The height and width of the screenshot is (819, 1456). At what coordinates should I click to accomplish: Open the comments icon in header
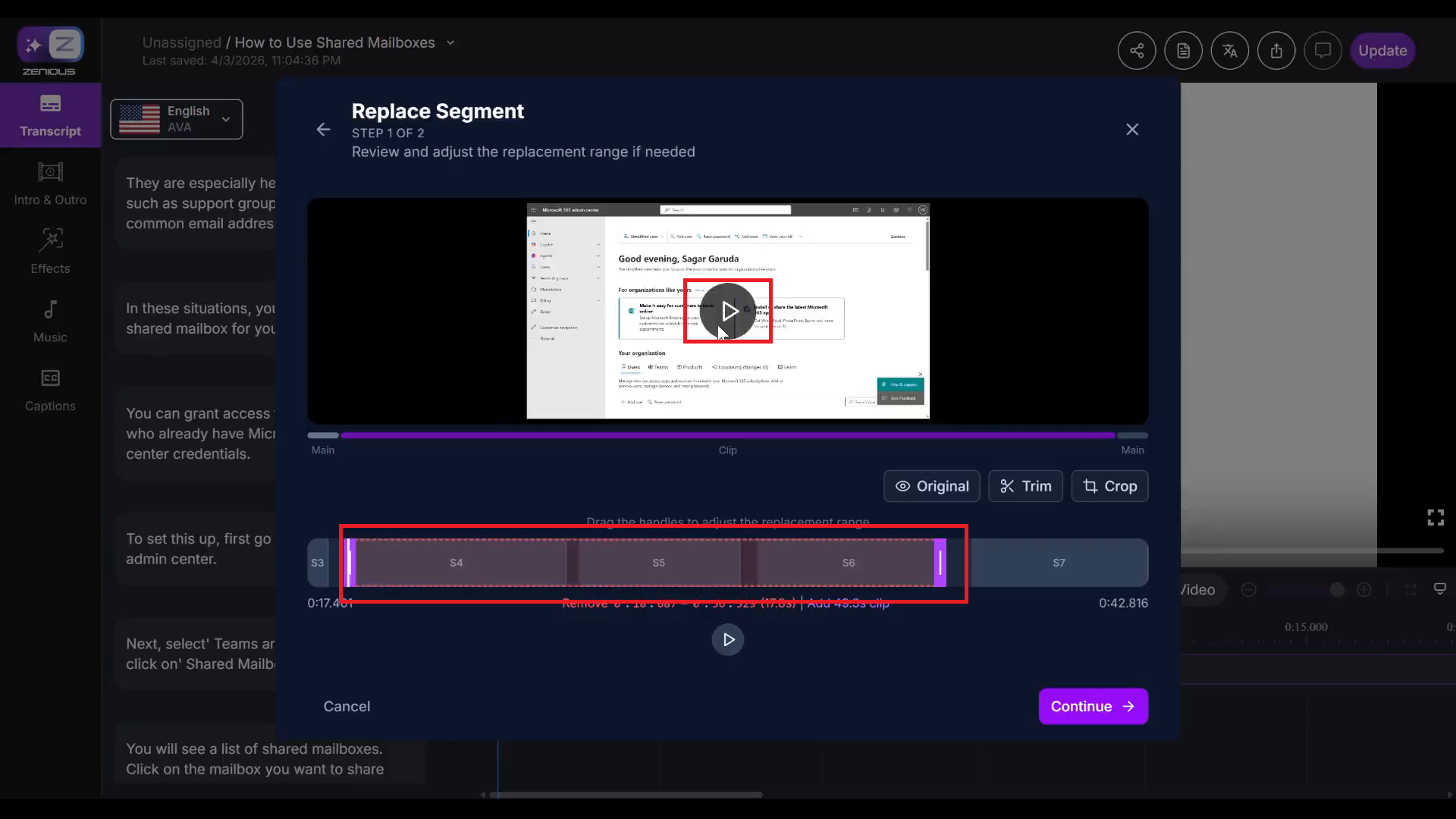(1323, 51)
